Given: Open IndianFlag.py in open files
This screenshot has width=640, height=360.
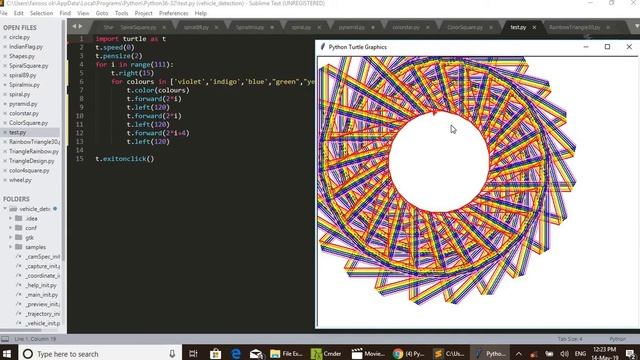Looking at the screenshot, I should click(x=26, y=47).
